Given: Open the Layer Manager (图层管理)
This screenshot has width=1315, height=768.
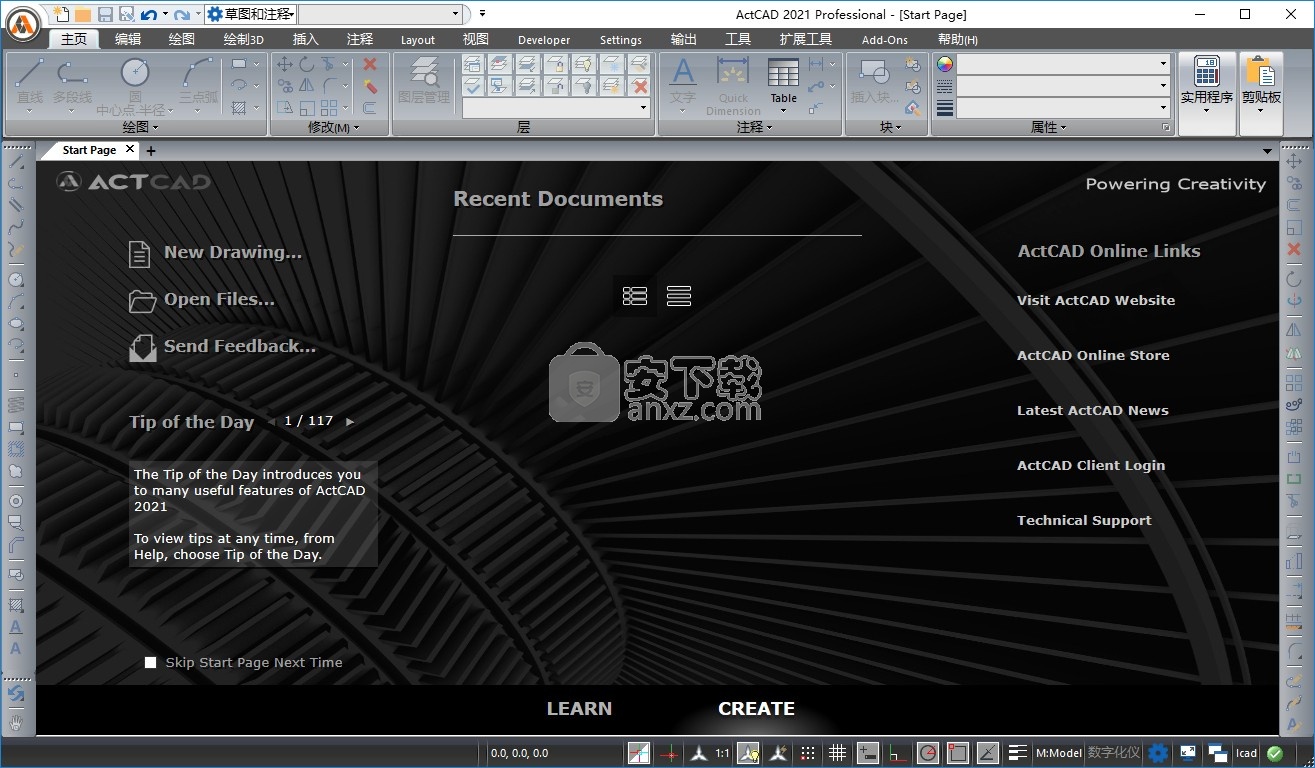Looking at the screenshot, I should click(424, 82).
